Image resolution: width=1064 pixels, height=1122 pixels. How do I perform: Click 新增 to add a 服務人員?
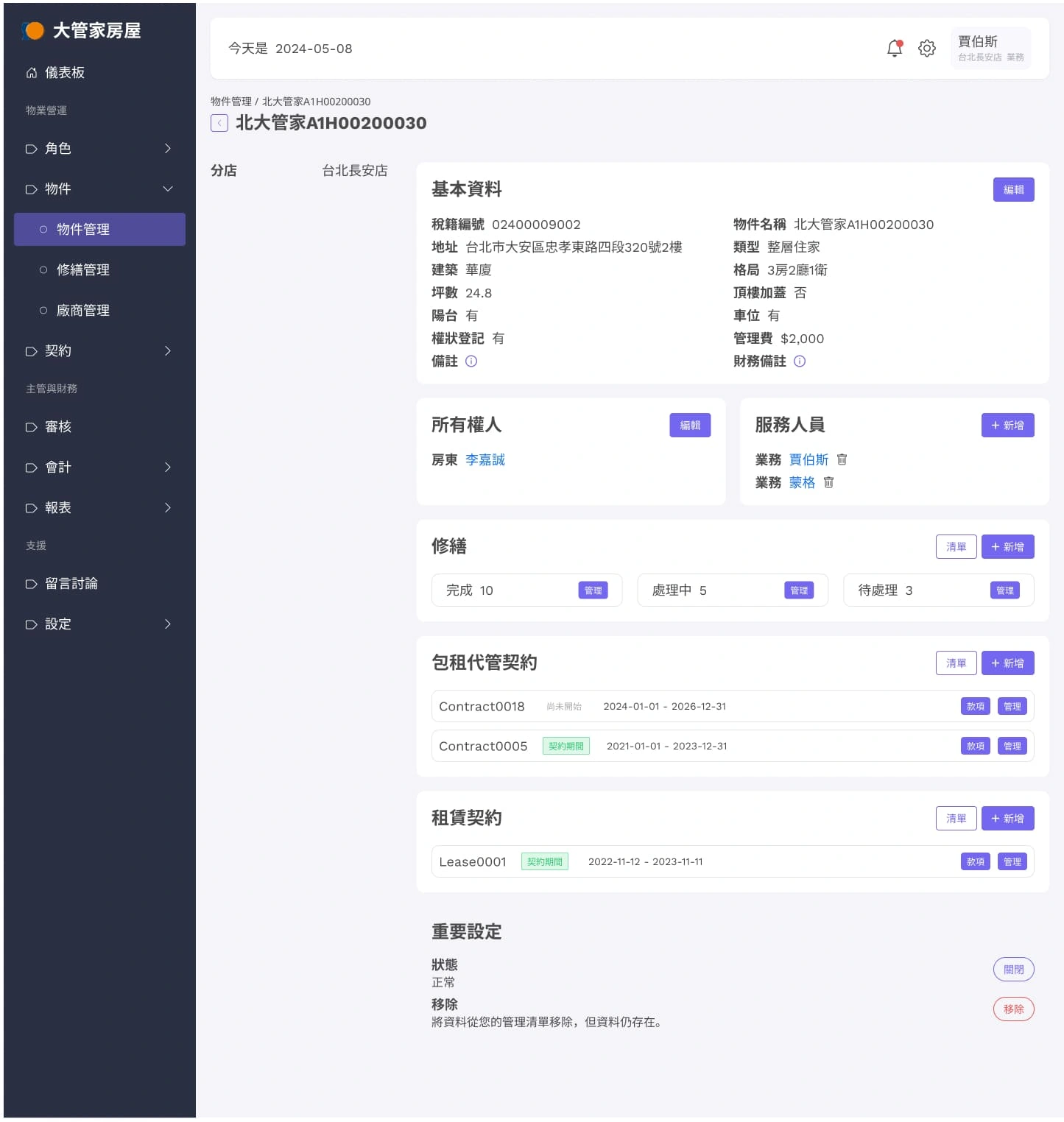pos(1007,425)
